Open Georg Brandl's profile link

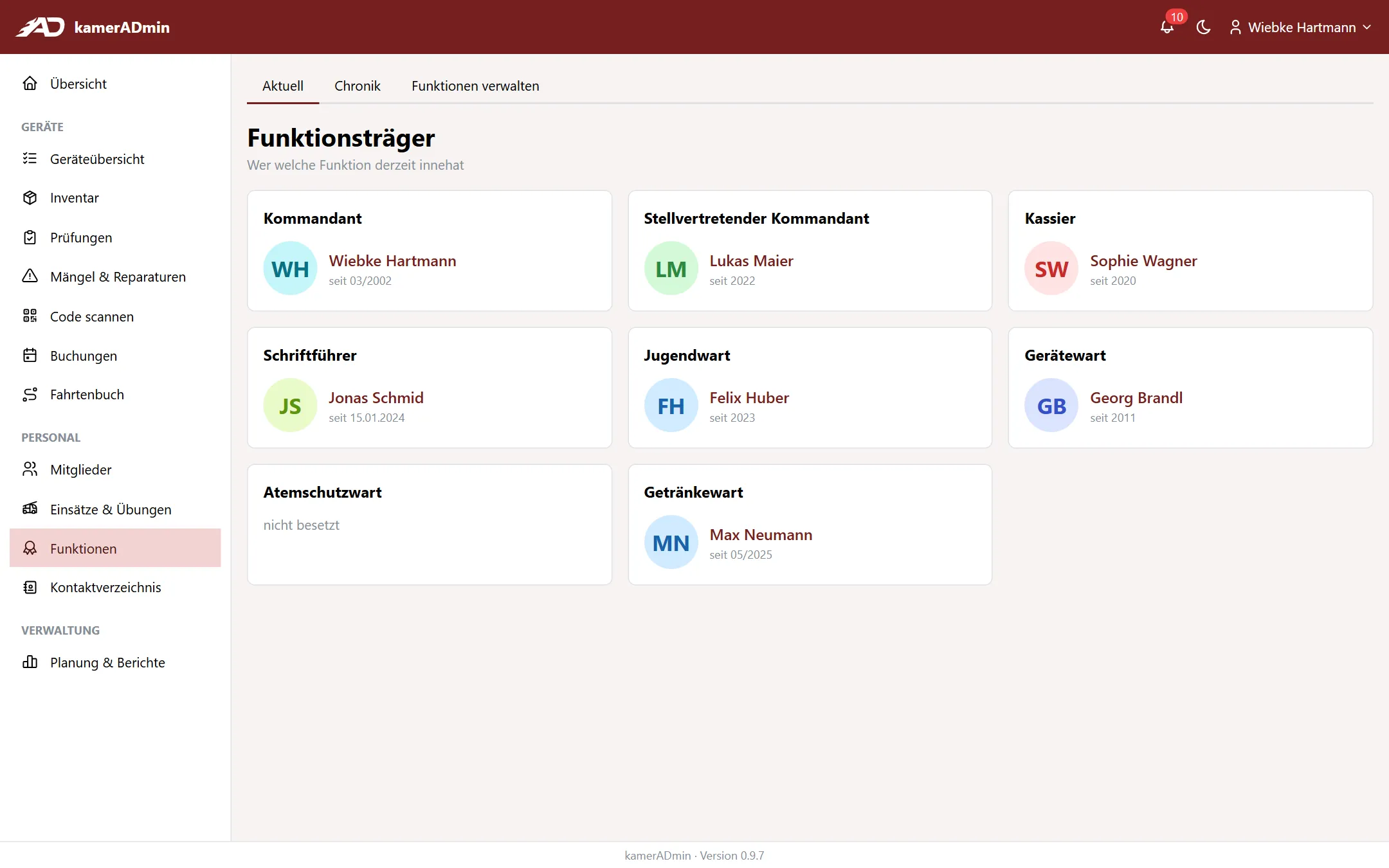click(x=1136, y=397)
